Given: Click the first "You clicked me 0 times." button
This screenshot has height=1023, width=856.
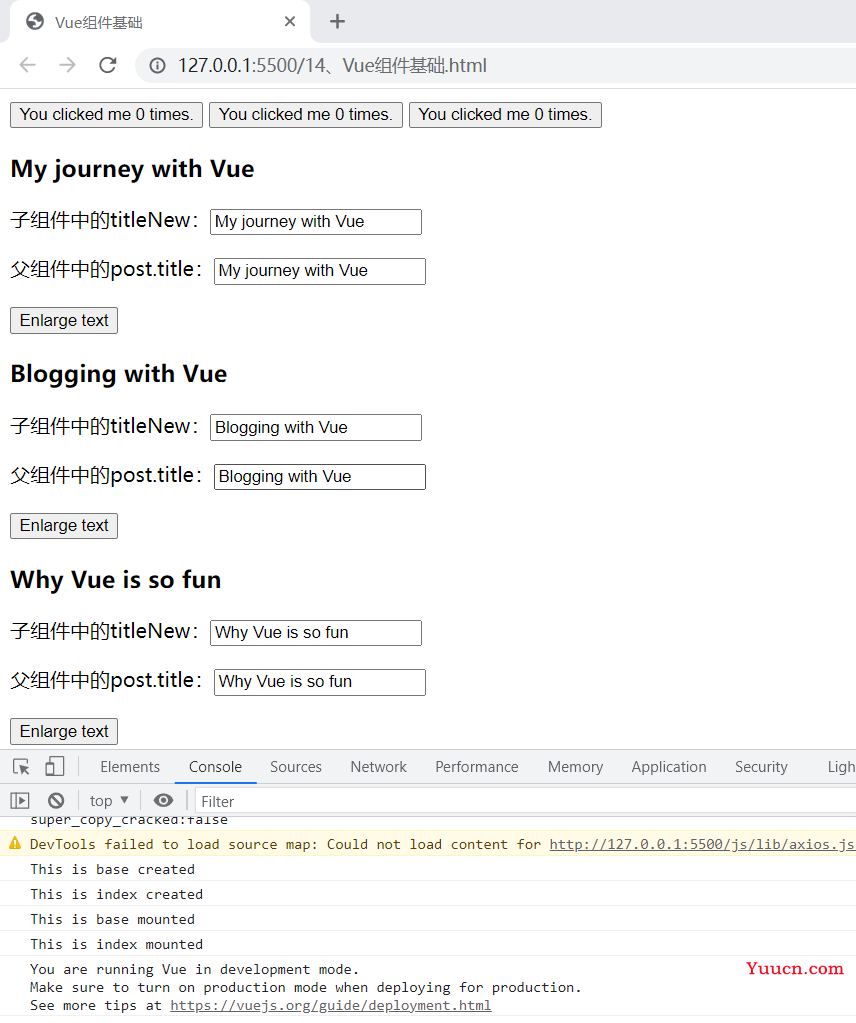Looking at the screenshot, I should (x=106, y=115).
